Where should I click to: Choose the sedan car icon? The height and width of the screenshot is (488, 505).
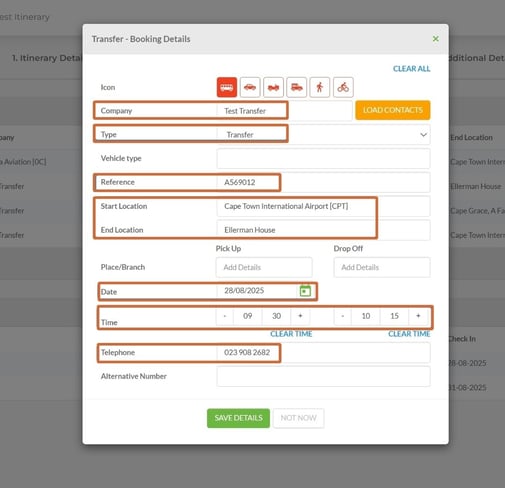pyautogui.click(x=250, y=87)
